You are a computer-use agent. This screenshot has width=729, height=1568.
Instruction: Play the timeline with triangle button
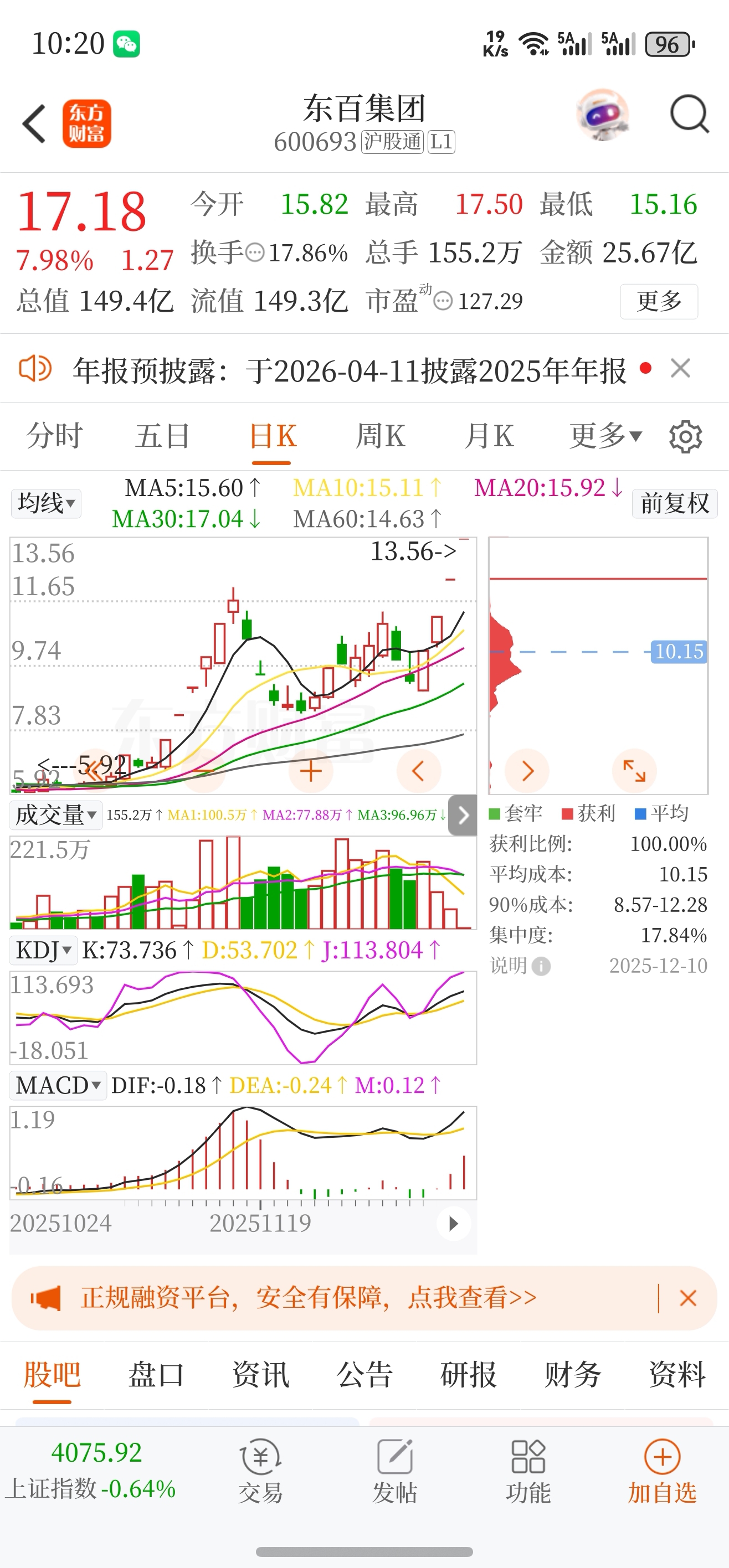453,1224
